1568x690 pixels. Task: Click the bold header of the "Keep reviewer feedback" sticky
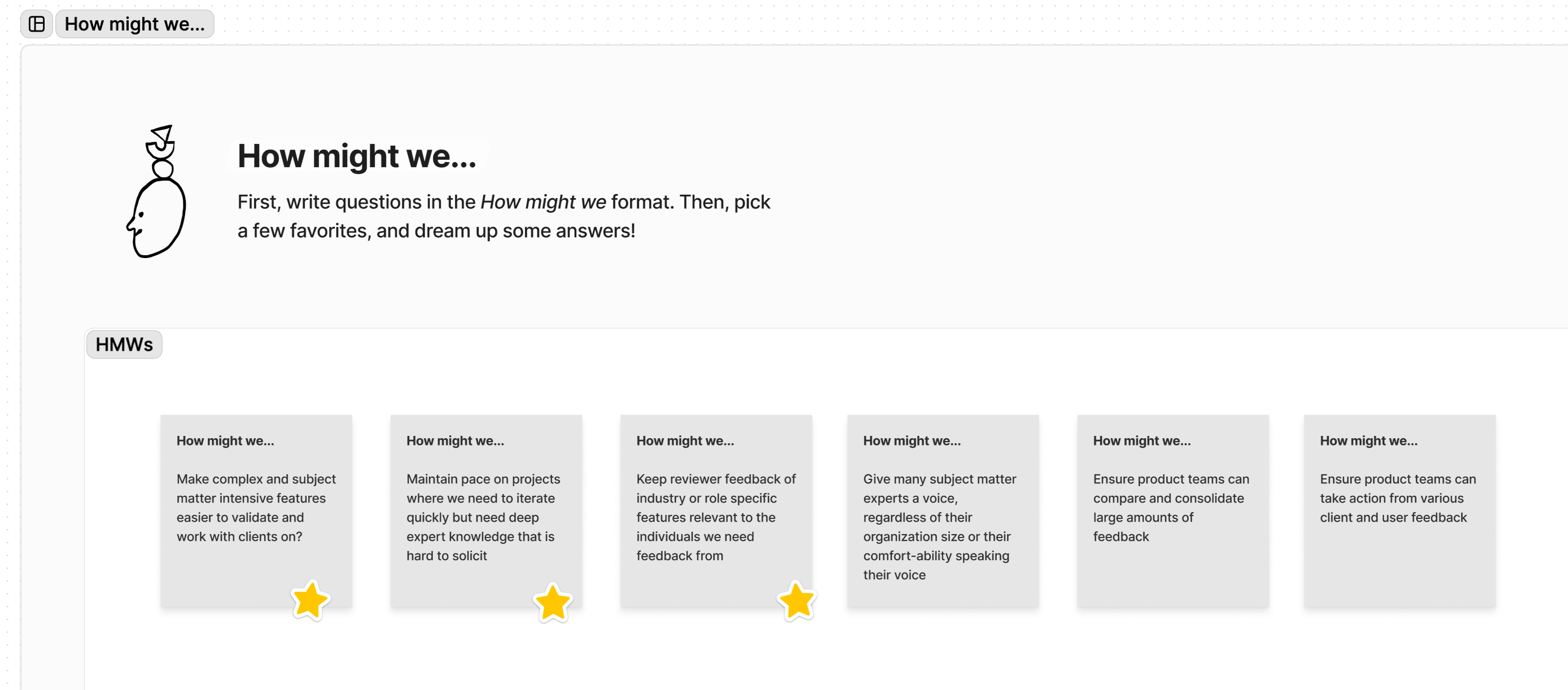685,441
